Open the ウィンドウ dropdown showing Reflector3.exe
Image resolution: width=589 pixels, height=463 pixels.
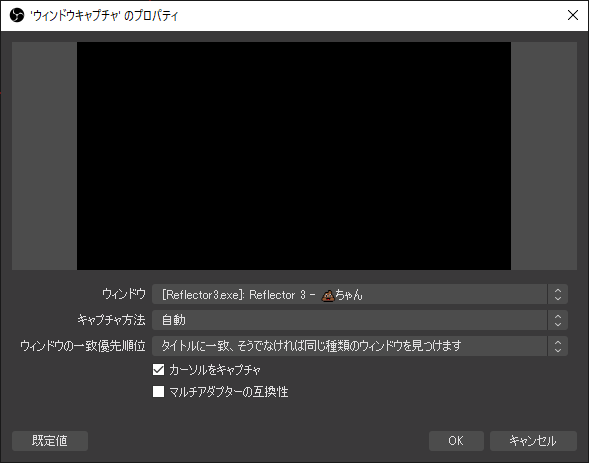359,294
